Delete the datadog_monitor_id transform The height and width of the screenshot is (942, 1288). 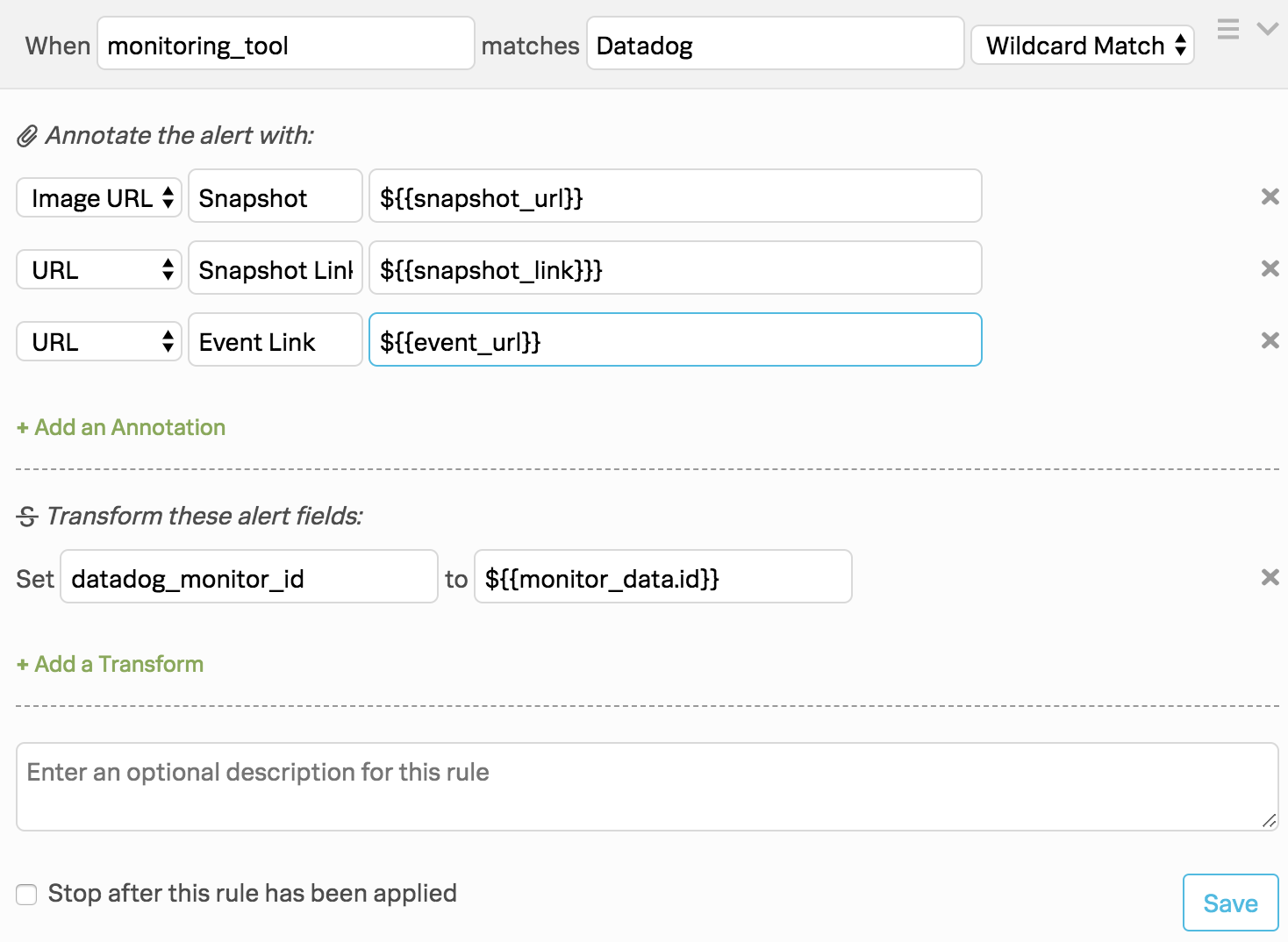(1270, 577)
